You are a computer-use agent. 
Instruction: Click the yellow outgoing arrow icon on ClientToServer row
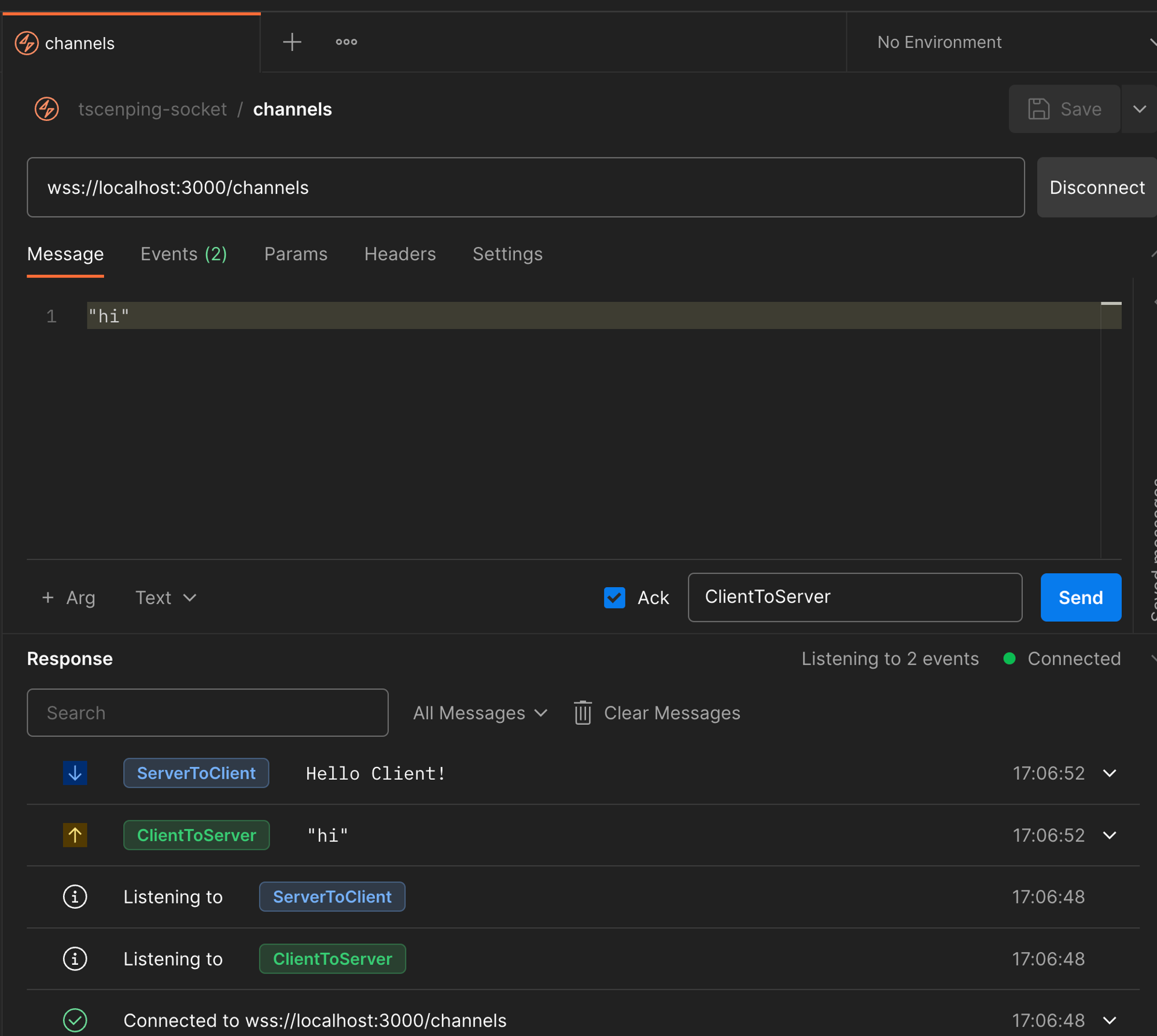pyautogui.click(x=75, y=835)
